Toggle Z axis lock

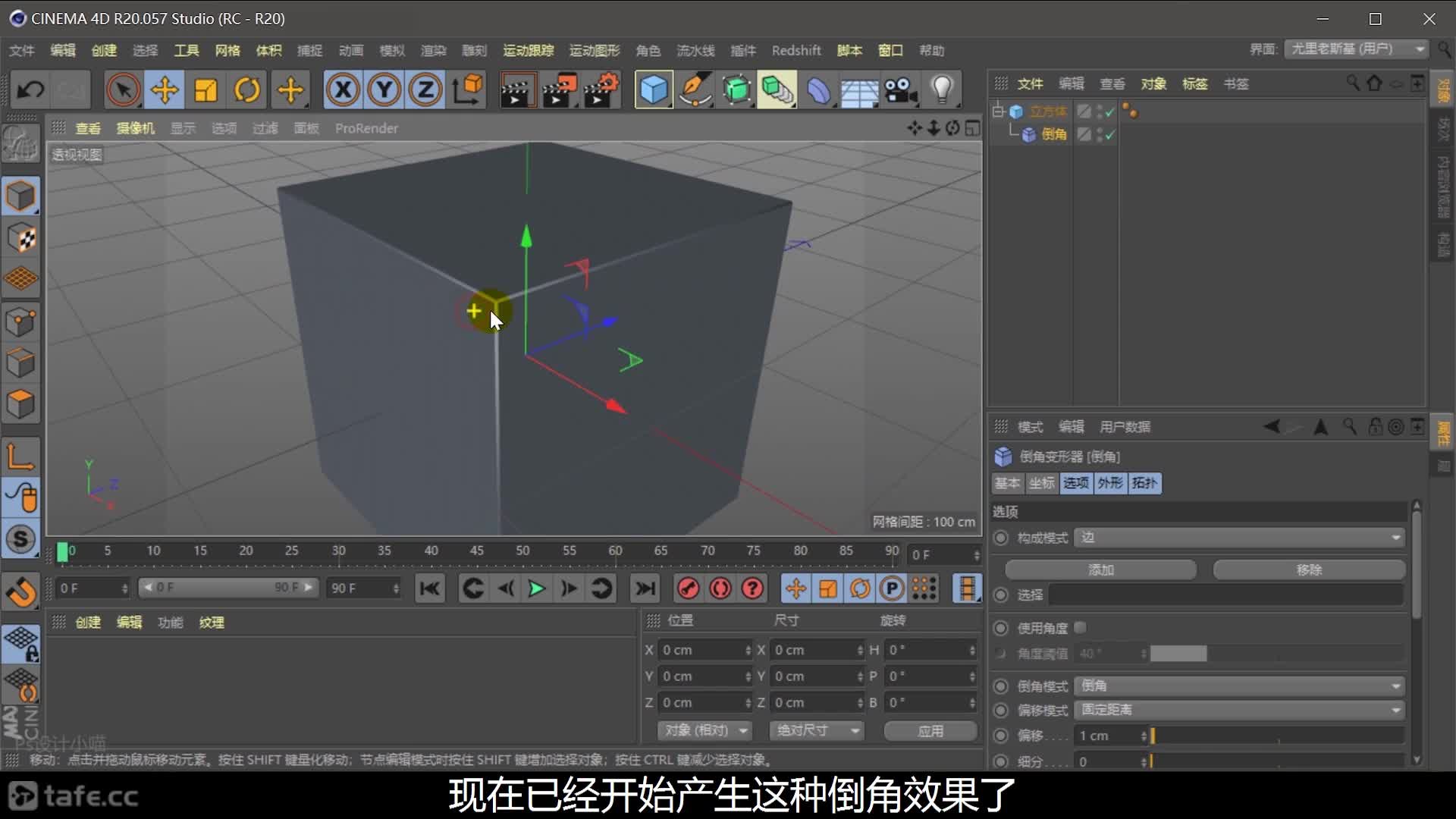pos(425,89)
